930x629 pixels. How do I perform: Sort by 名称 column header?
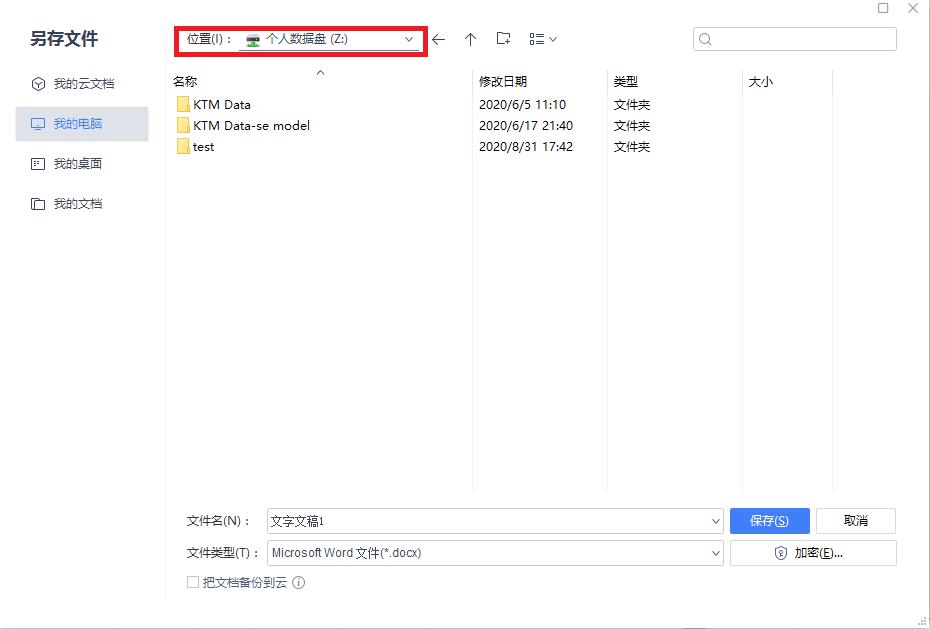click(x=185, y=82)
